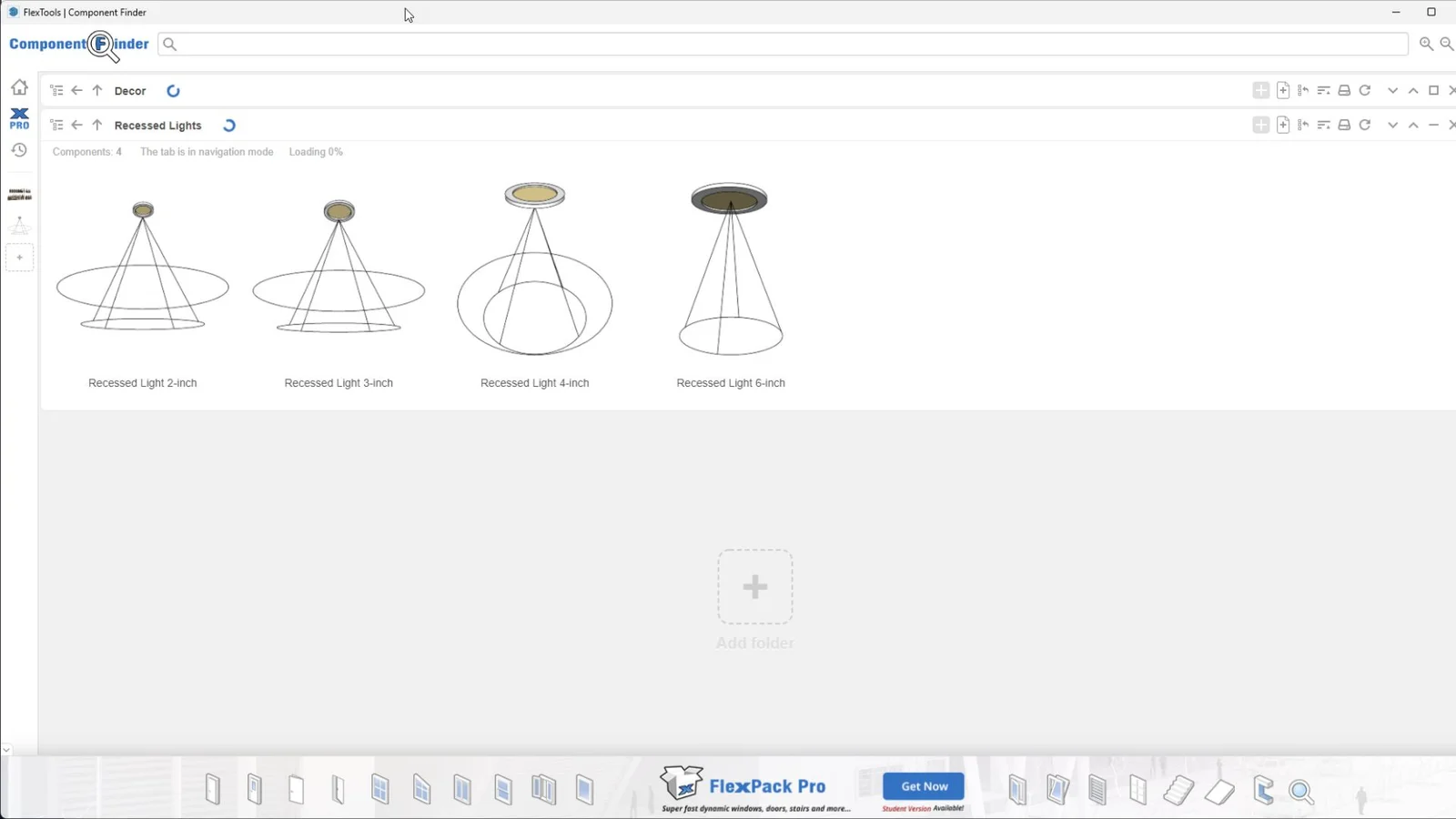This screenshot has width=1456, height=819.
Task: Click the up chevron on Recessed Lights row
Action: [1413, 126]
